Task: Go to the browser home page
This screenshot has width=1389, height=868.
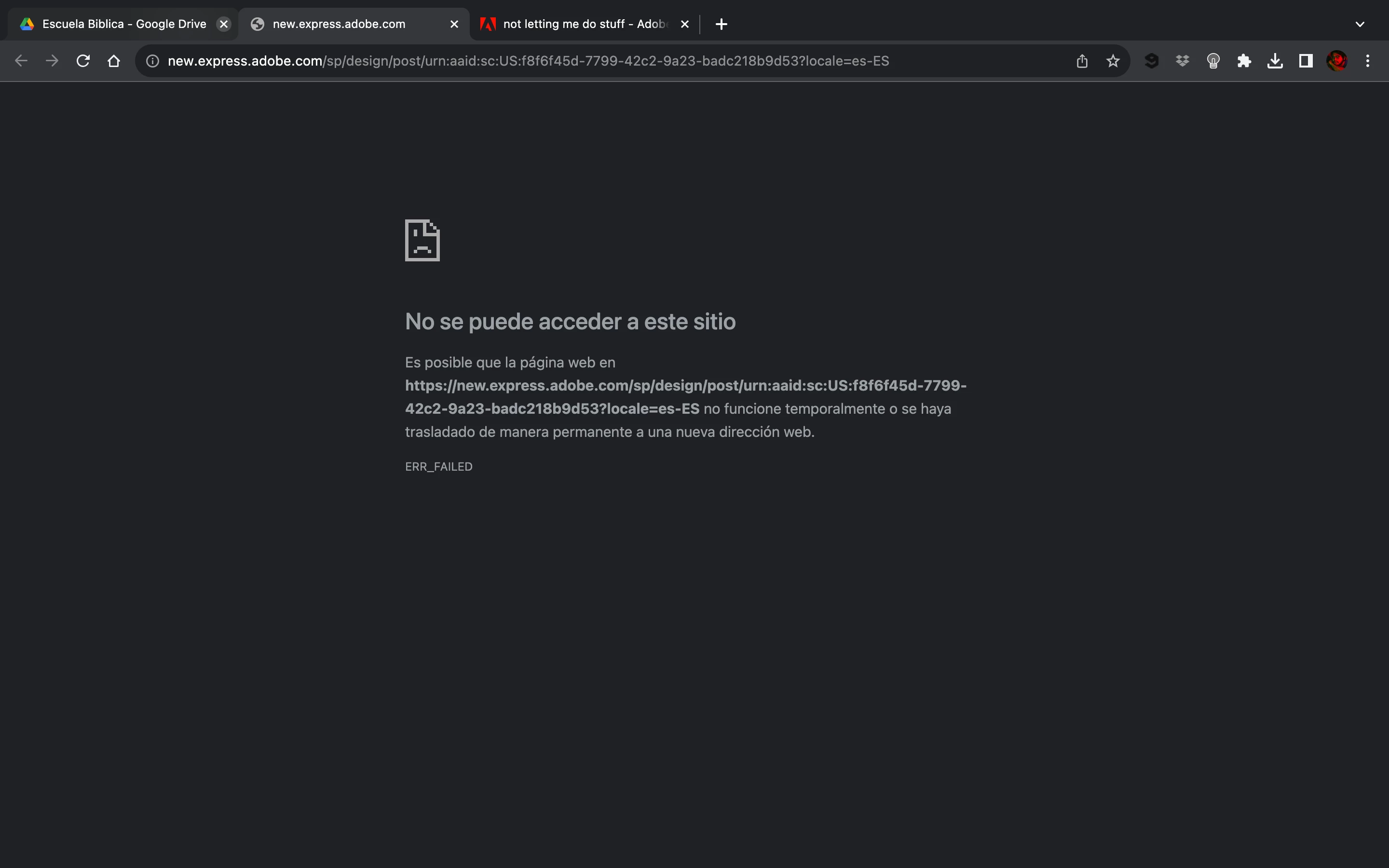Action: point(114,61)
